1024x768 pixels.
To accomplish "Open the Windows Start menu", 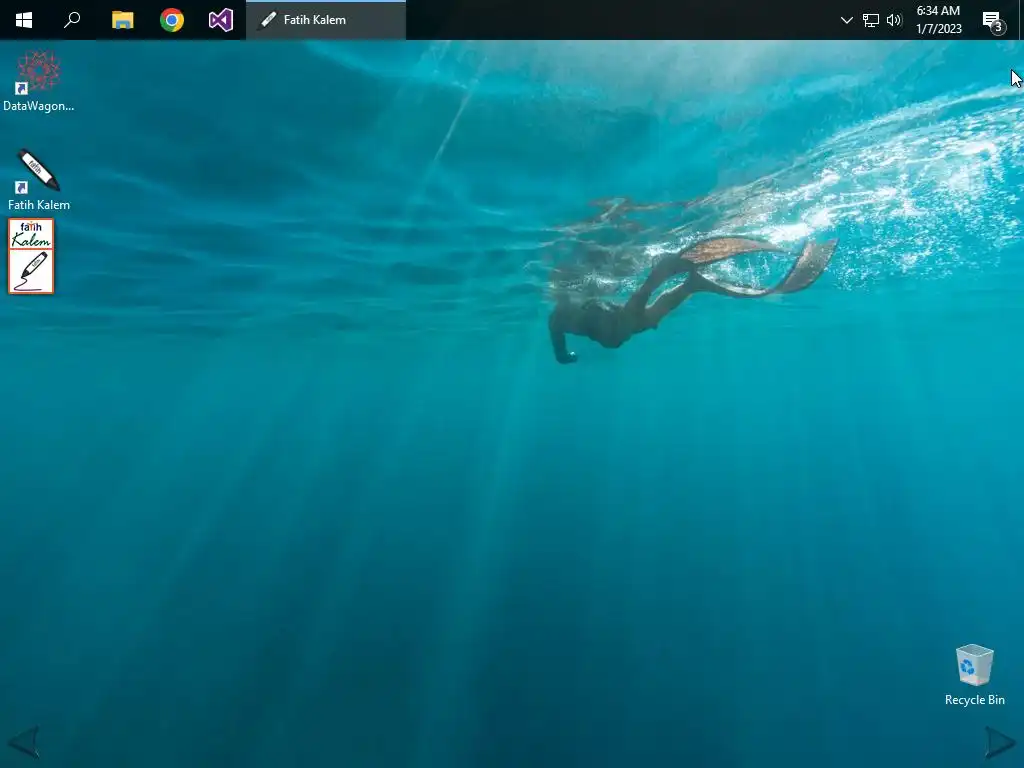I will pos(24,20).
